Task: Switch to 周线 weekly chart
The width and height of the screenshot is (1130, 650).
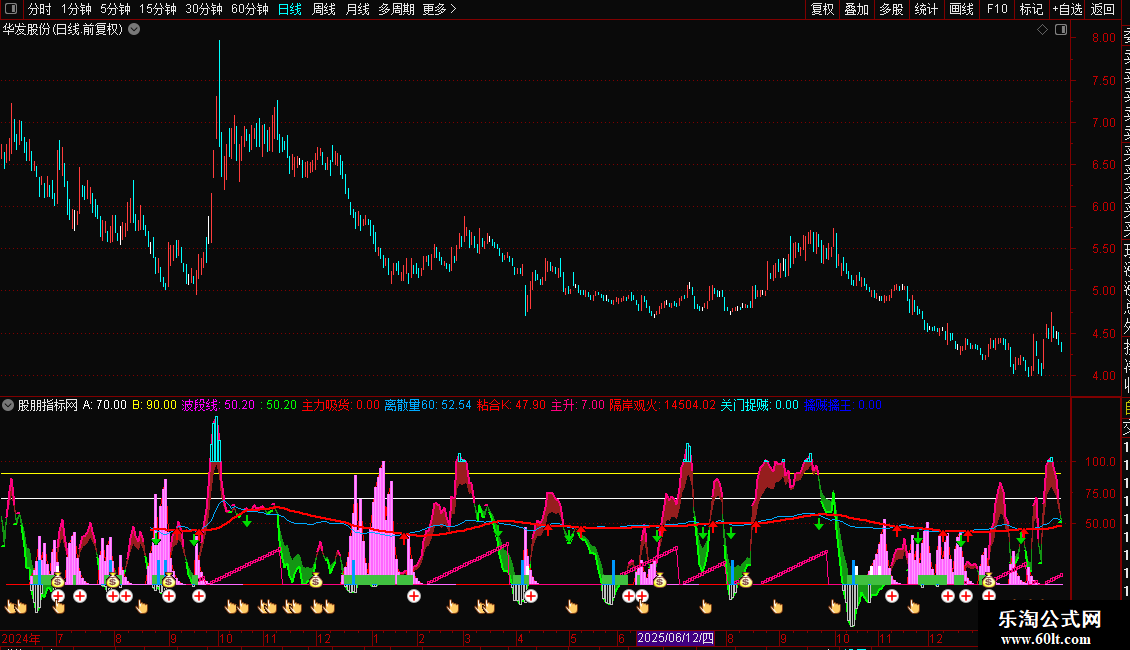Action: click(324, 9)
